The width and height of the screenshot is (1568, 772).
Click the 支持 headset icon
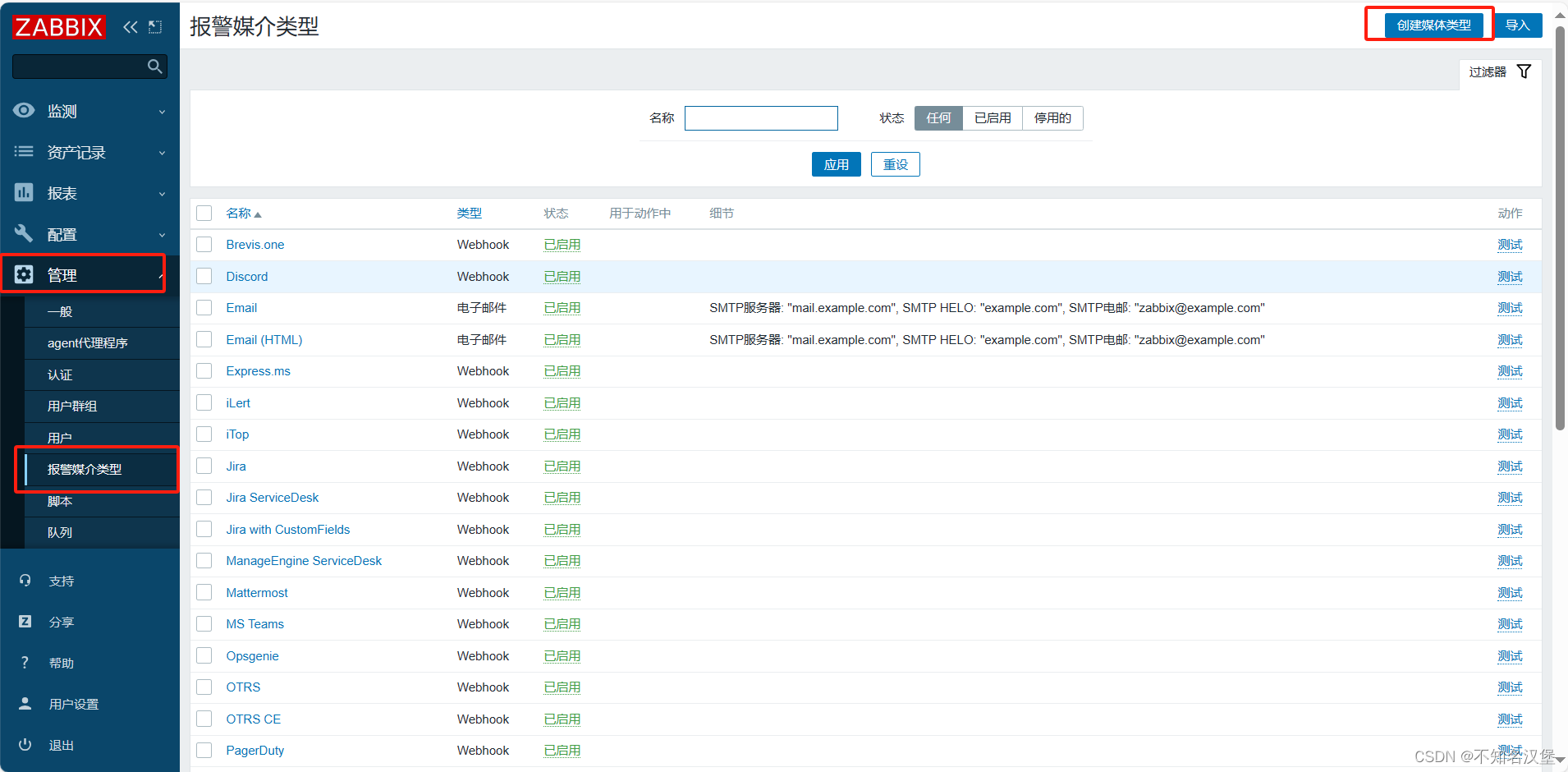click(x=25, y=581)
